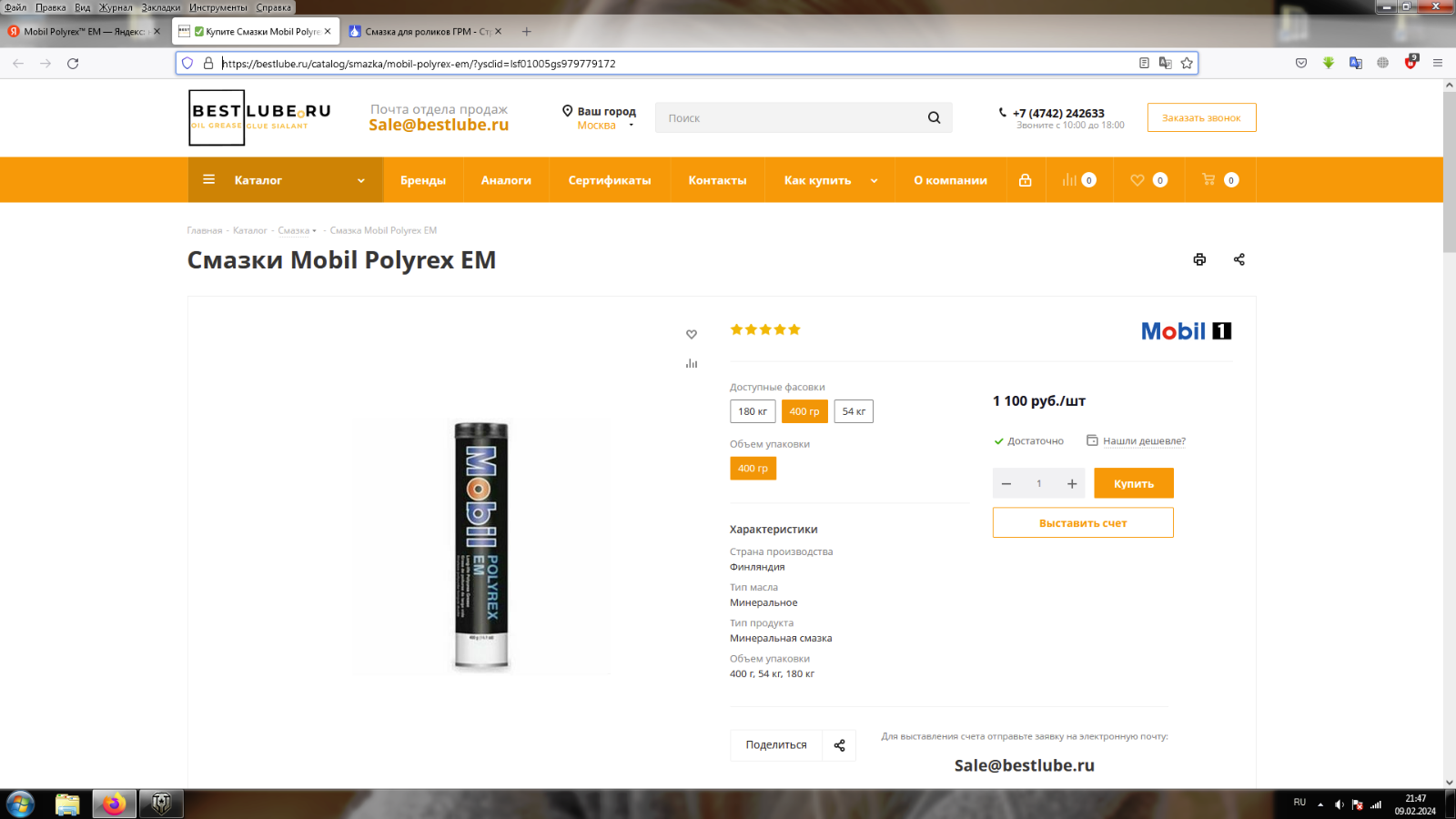Open the Нашли дешевле? link

[1144, 440]
